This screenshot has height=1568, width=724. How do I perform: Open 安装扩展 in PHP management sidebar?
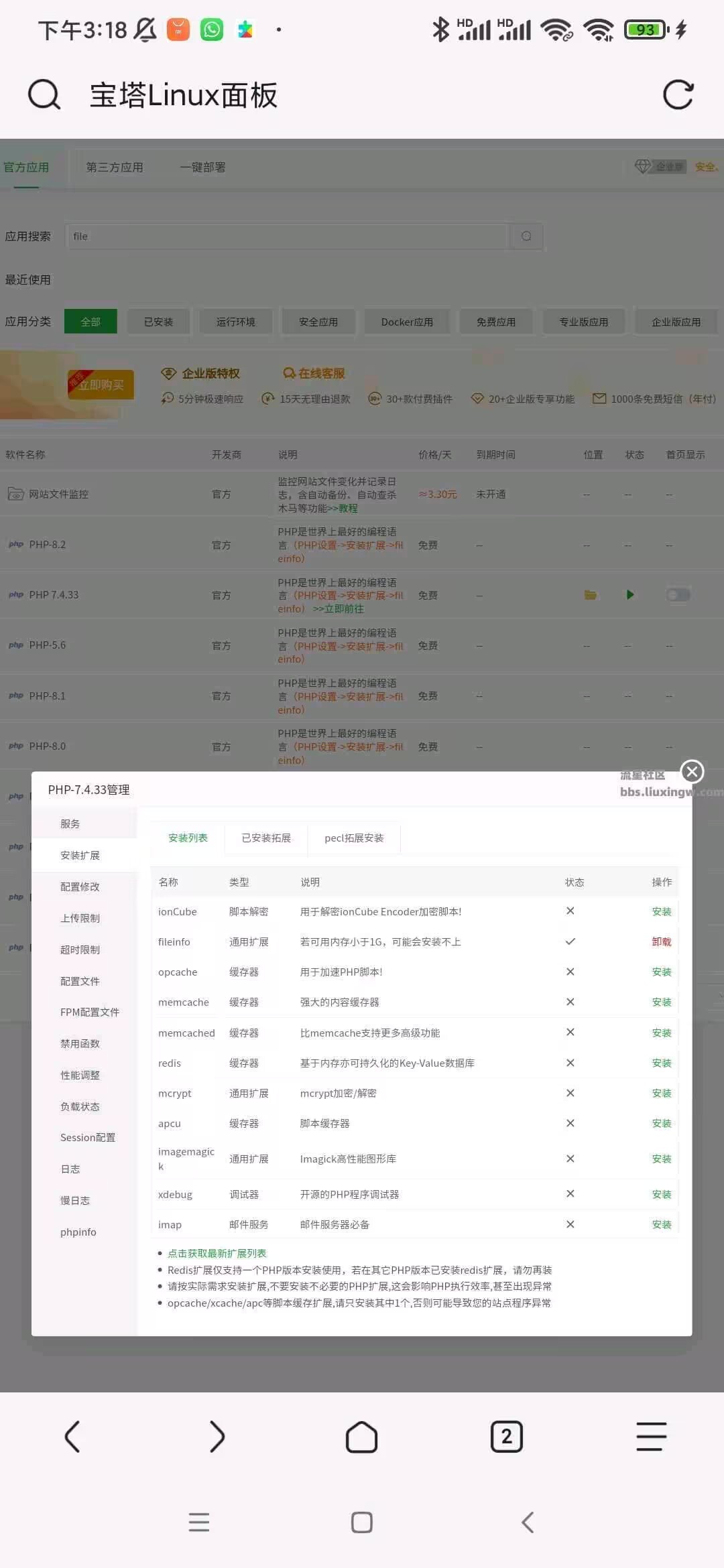point(84,855)
